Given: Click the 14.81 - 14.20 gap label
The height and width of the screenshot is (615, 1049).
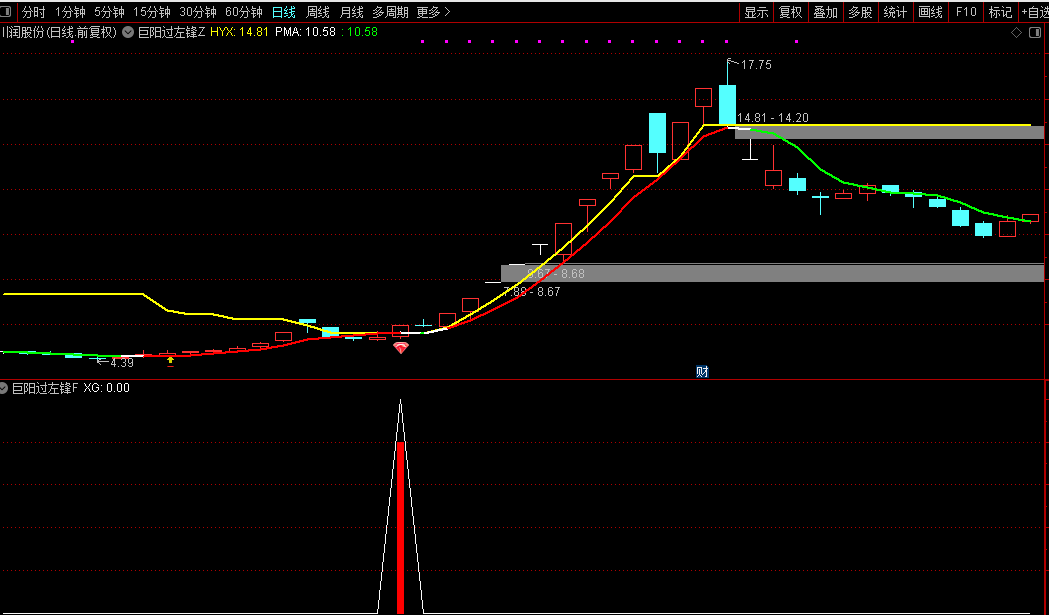Looking at the screenshot, I should [x=773, y=118].
